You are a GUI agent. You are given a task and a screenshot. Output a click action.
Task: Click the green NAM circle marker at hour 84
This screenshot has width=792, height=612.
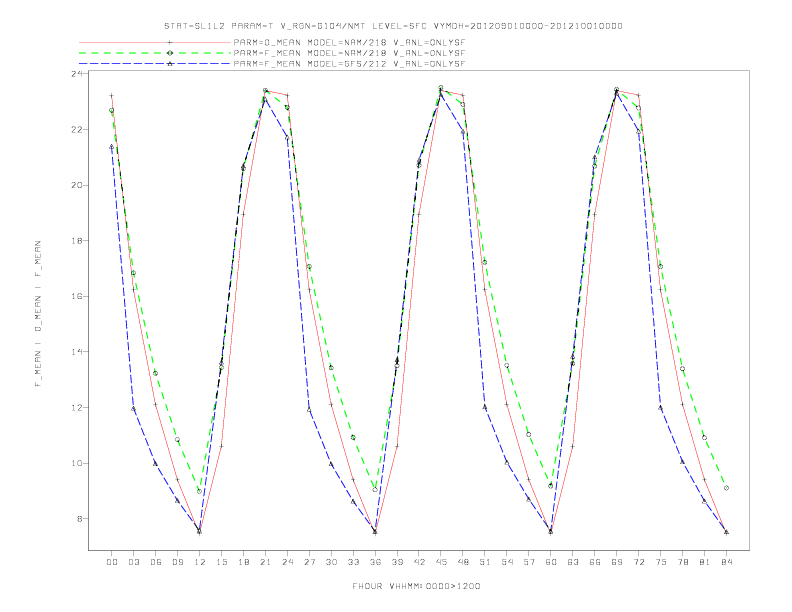[x=726, y=488]
